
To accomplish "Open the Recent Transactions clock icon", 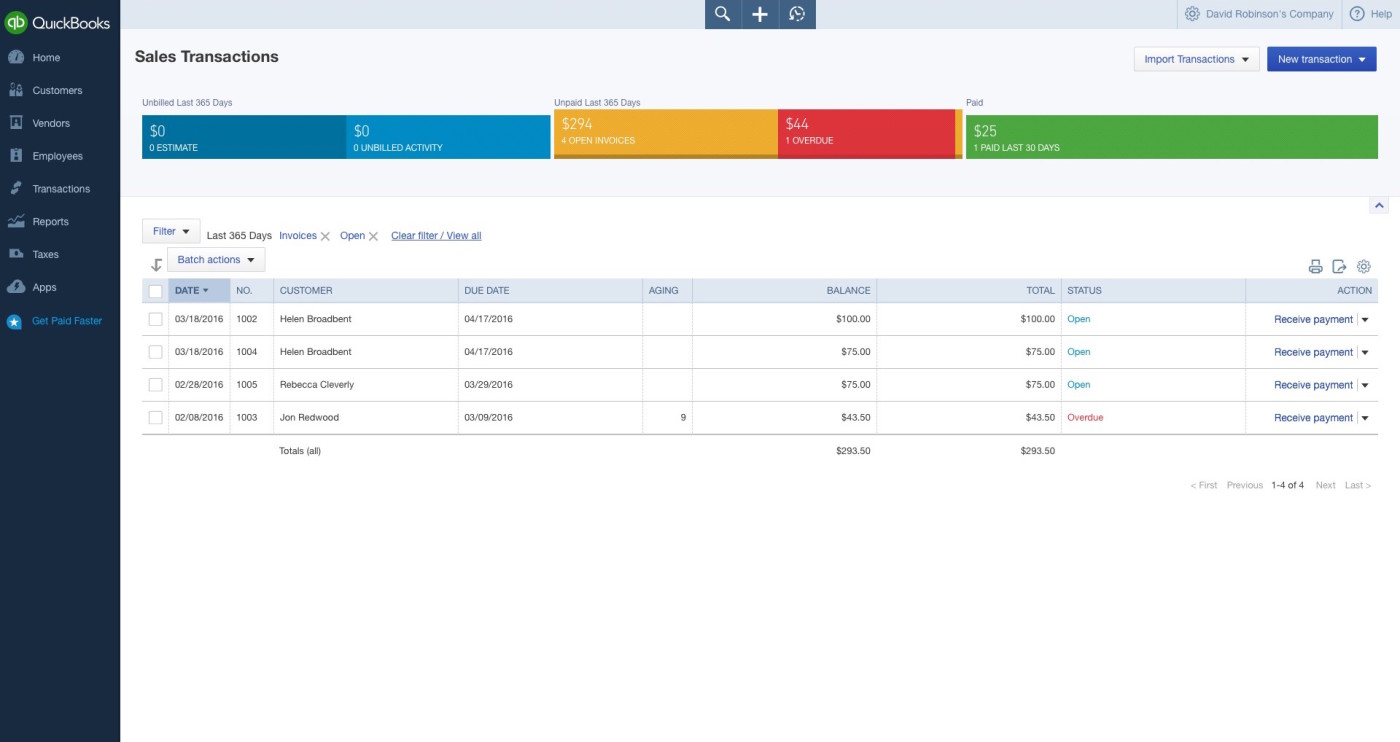I will point(797,14).
